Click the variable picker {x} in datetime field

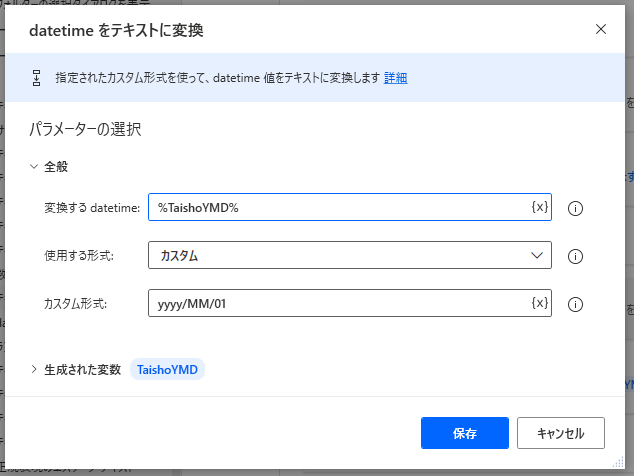539,207
